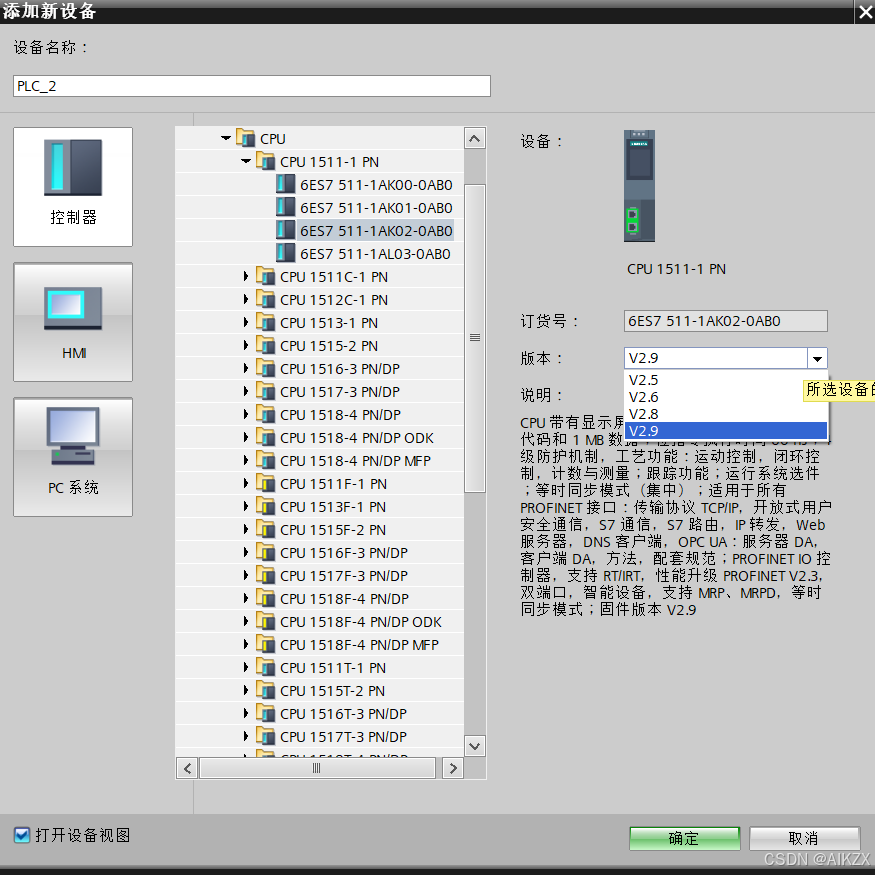Select the PC 系统 device category
The image size is (875, 875).
pos(73,457)
